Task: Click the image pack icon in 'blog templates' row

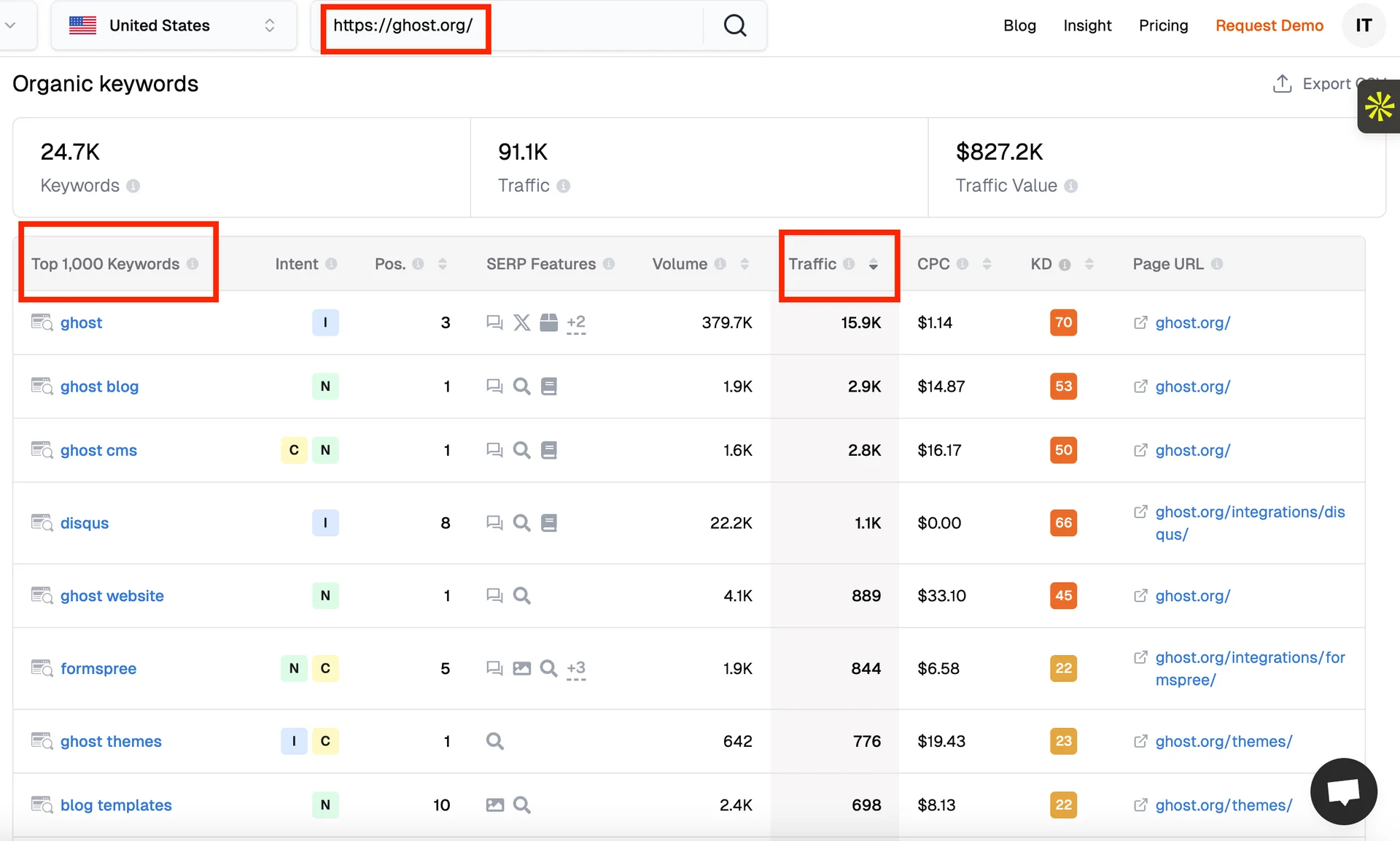Action: tap(497, 805)
